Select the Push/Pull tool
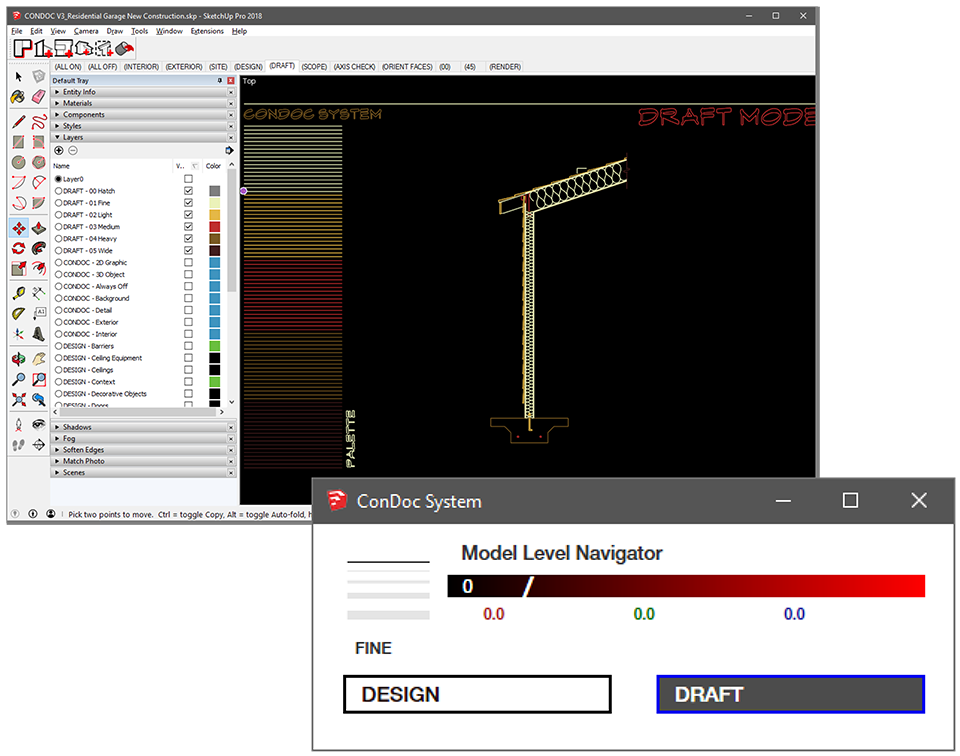 click(39, 228)
